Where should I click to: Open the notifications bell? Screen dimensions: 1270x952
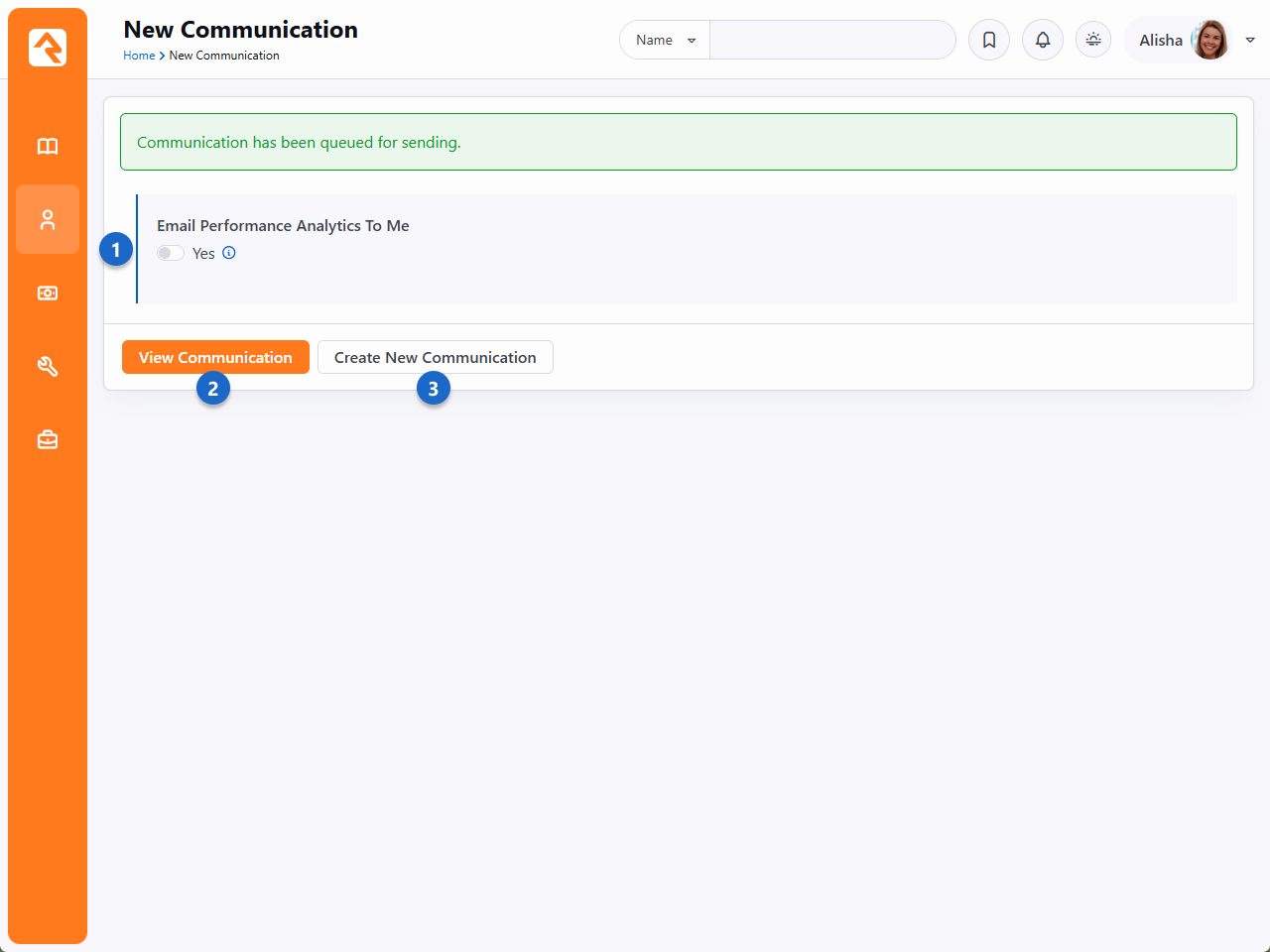click(1043, 40)
